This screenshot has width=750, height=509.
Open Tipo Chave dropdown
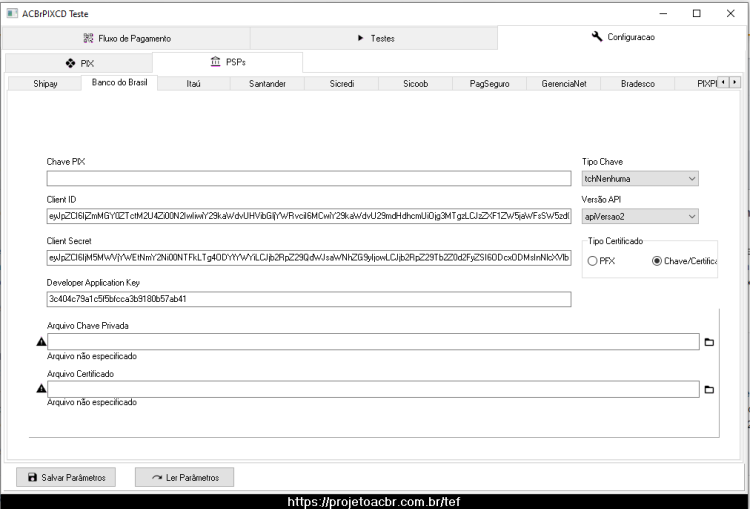pyautogui.click(x=640, y=178)
